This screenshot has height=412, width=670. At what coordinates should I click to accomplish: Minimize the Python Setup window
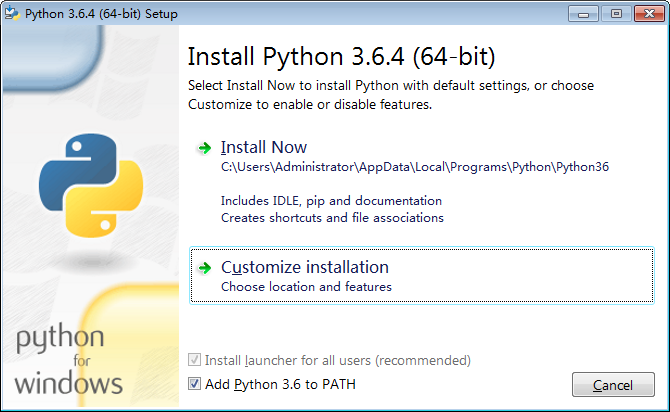click(x=586, y=13)
